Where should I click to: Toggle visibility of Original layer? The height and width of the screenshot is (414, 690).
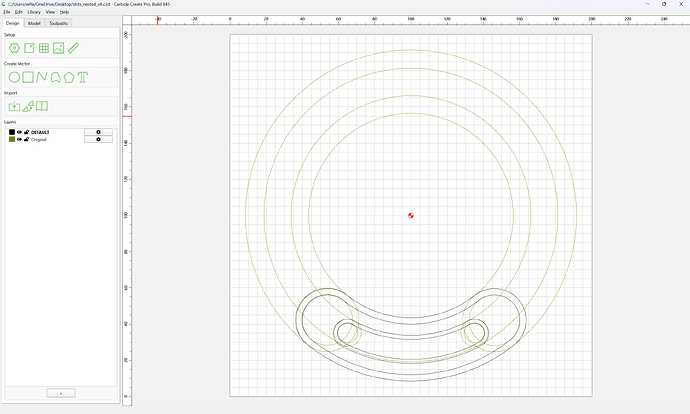tap(19, 139)
